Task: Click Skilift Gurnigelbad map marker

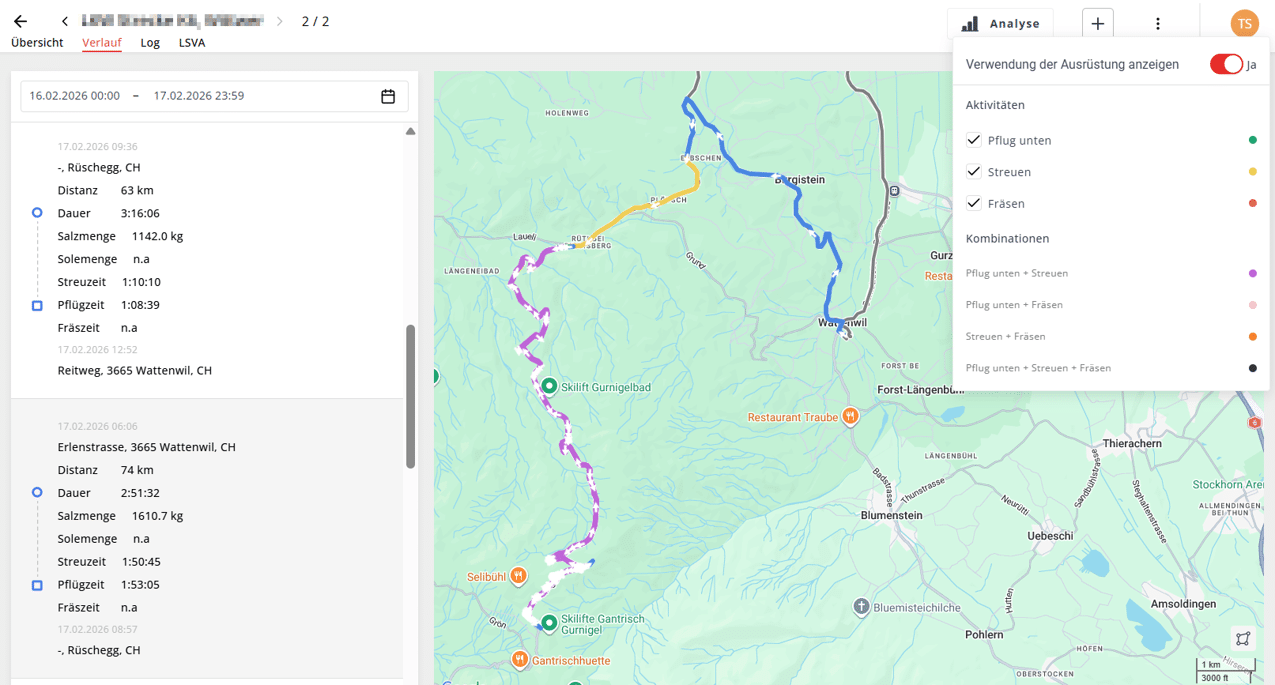Action: [548, 386]
